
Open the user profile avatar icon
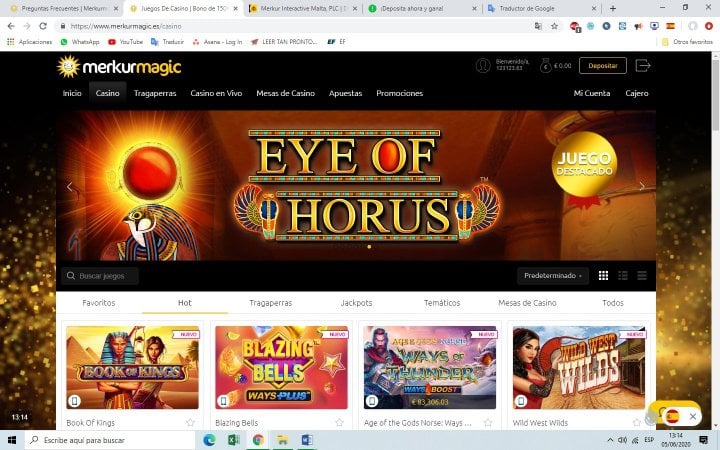point(483,65)
